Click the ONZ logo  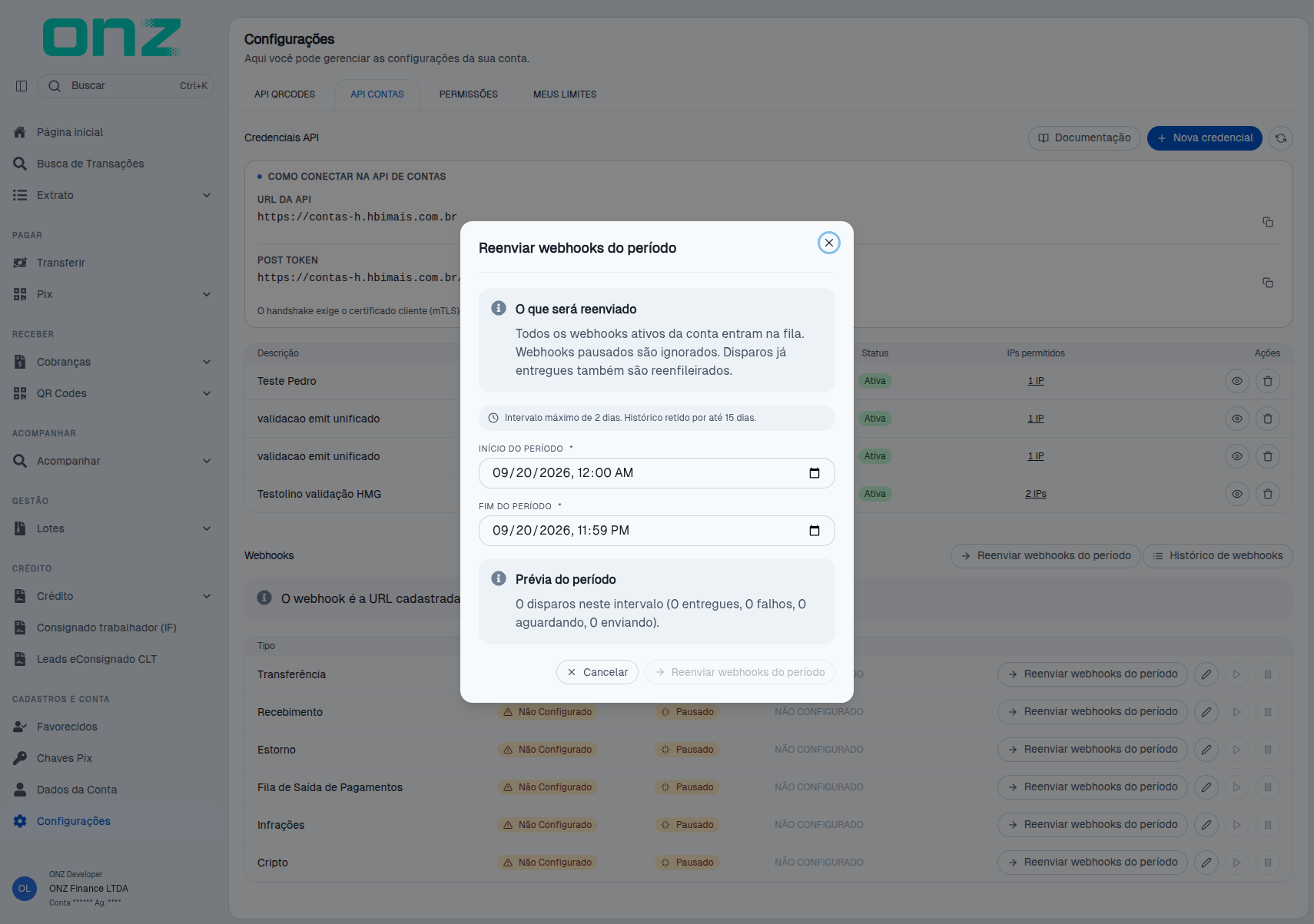[x=112, y=37]
